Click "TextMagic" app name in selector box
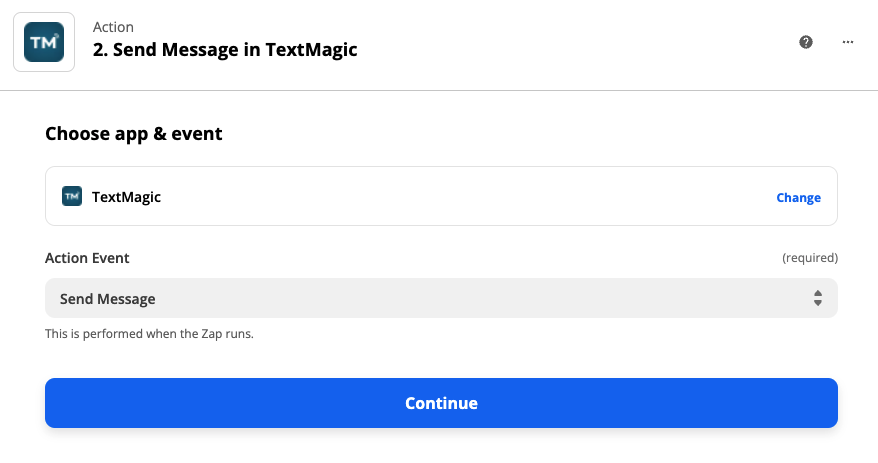The height and width of the screenshot is (463, 878). (126, 197)
